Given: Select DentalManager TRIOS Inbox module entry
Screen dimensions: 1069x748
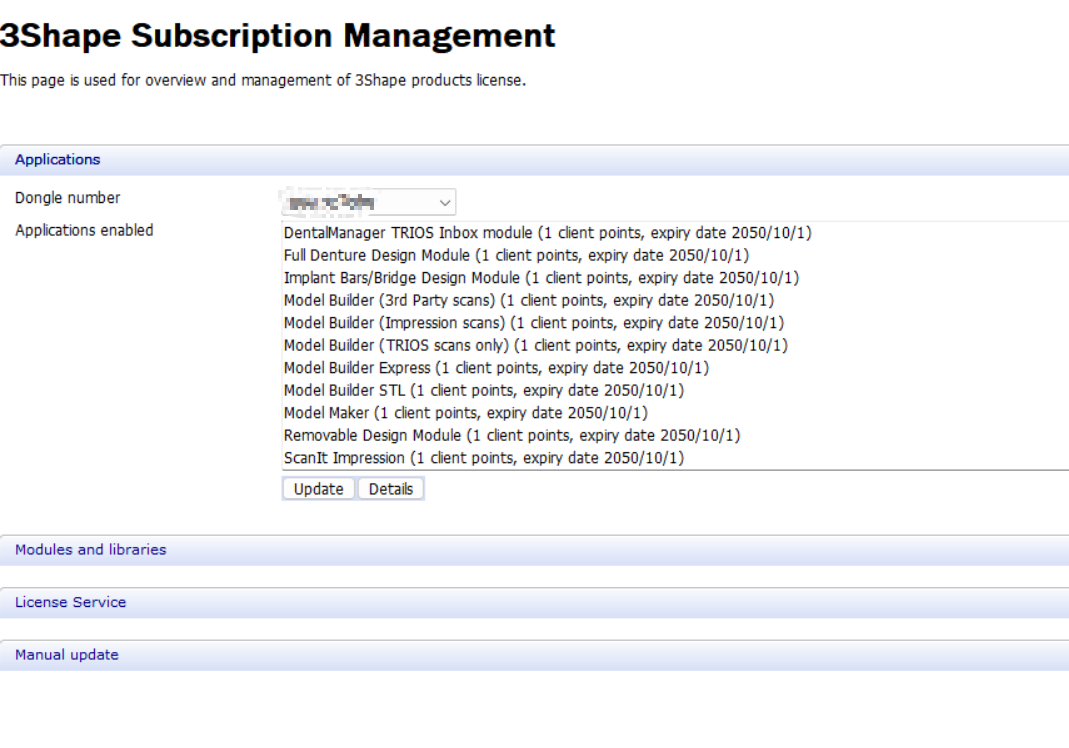Looking at the screenshot, I should tap(547, 233).
